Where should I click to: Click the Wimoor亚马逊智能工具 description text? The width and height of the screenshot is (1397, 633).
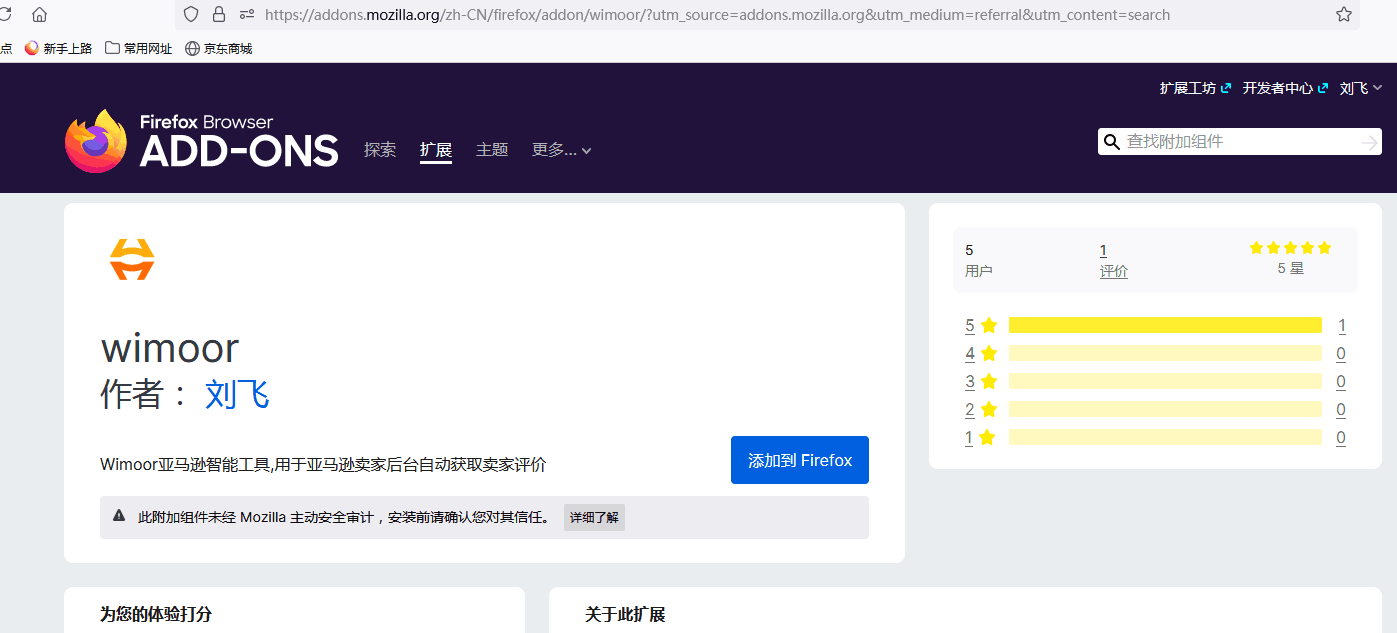click(323, 464)
